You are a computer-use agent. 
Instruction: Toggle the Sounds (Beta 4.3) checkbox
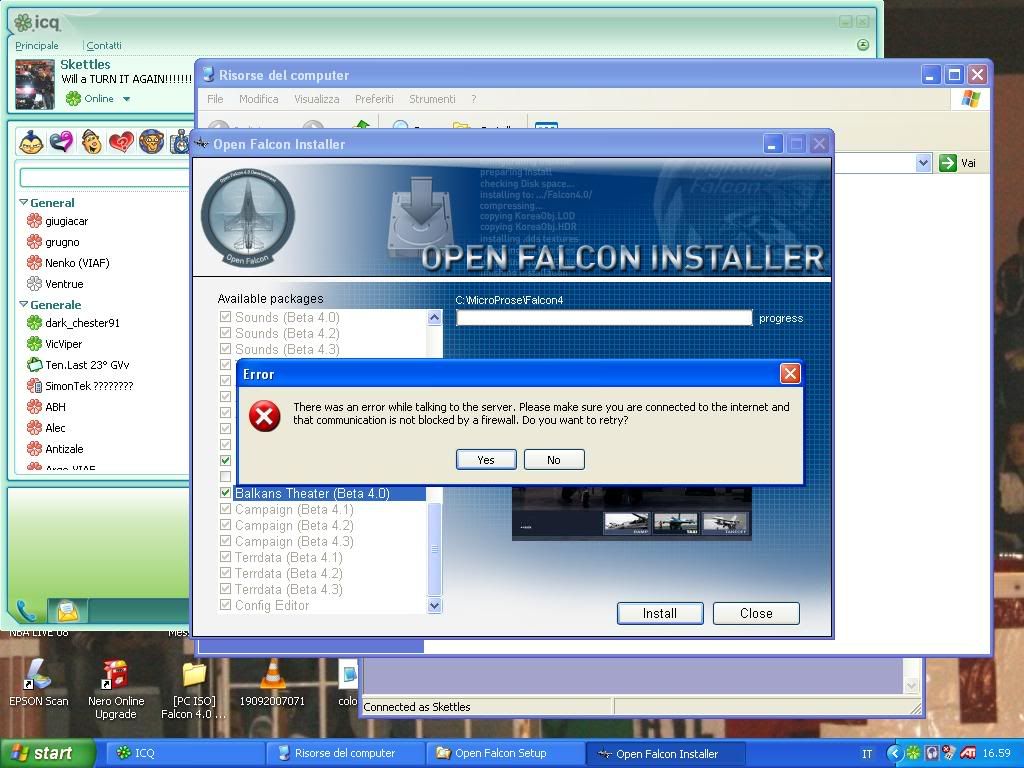point(225,349)
